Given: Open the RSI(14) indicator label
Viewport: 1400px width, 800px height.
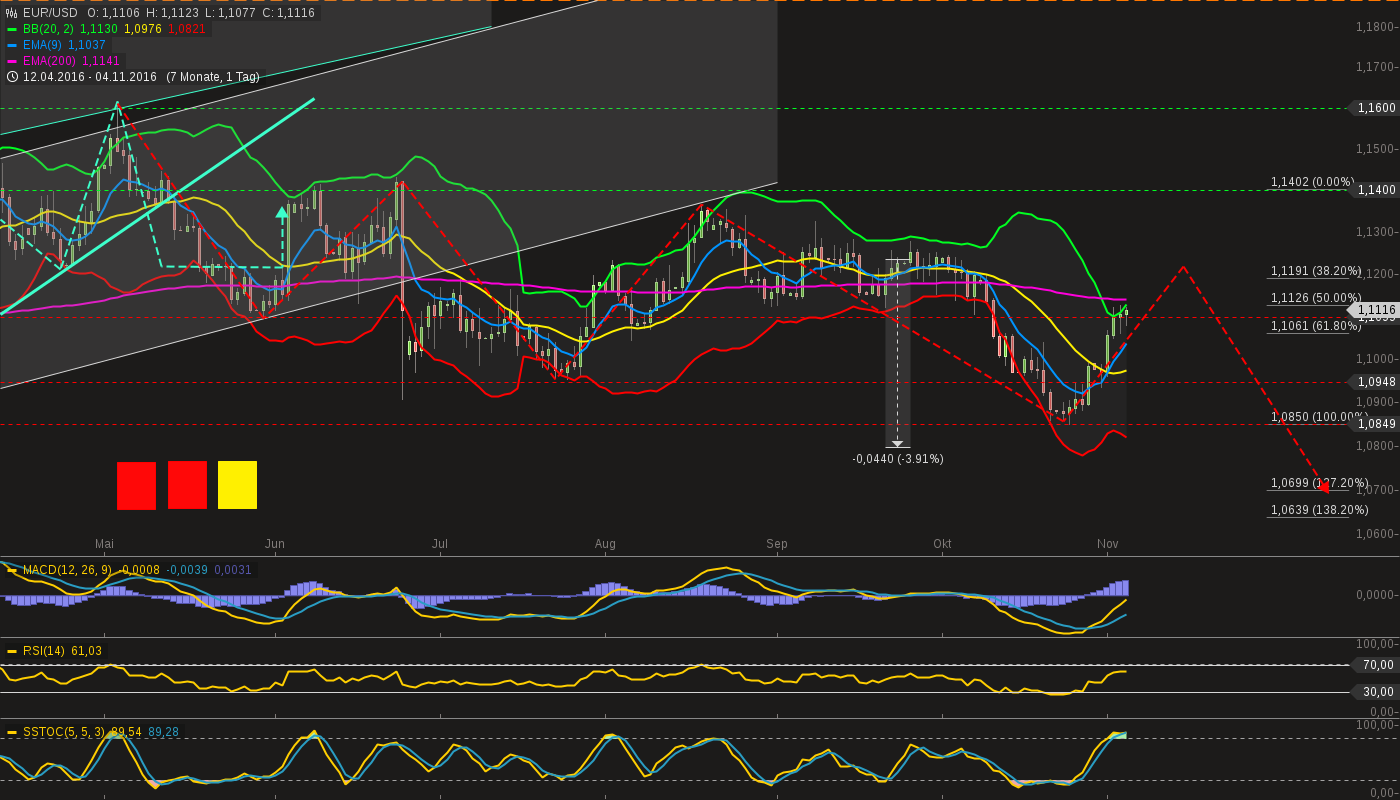Looking at the screenshot, I should pyautogui.click(x=44, y=651).
